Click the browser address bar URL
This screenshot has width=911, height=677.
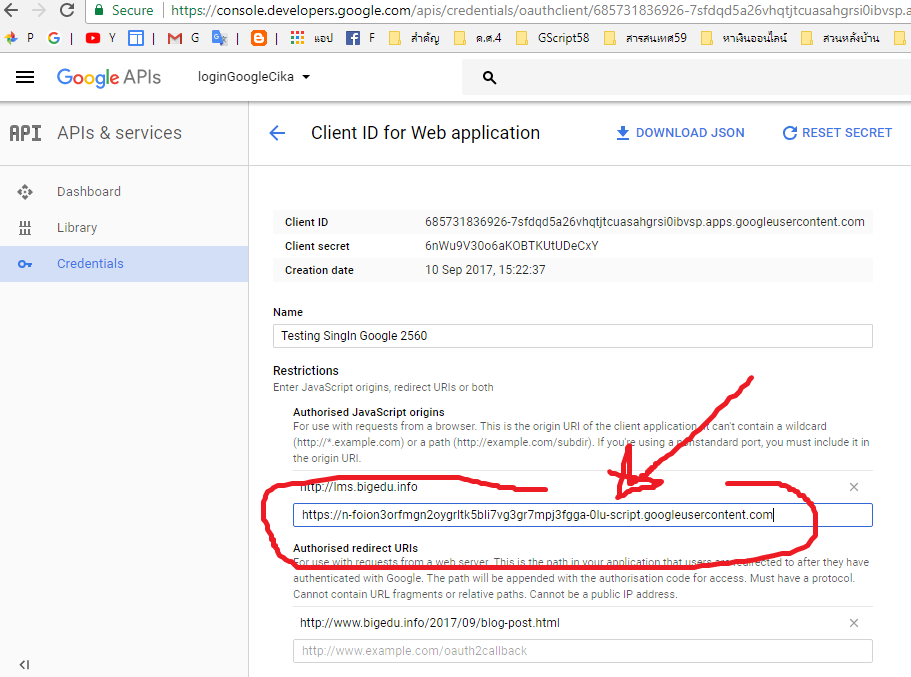pyautogui.click(x=540, y=10)
